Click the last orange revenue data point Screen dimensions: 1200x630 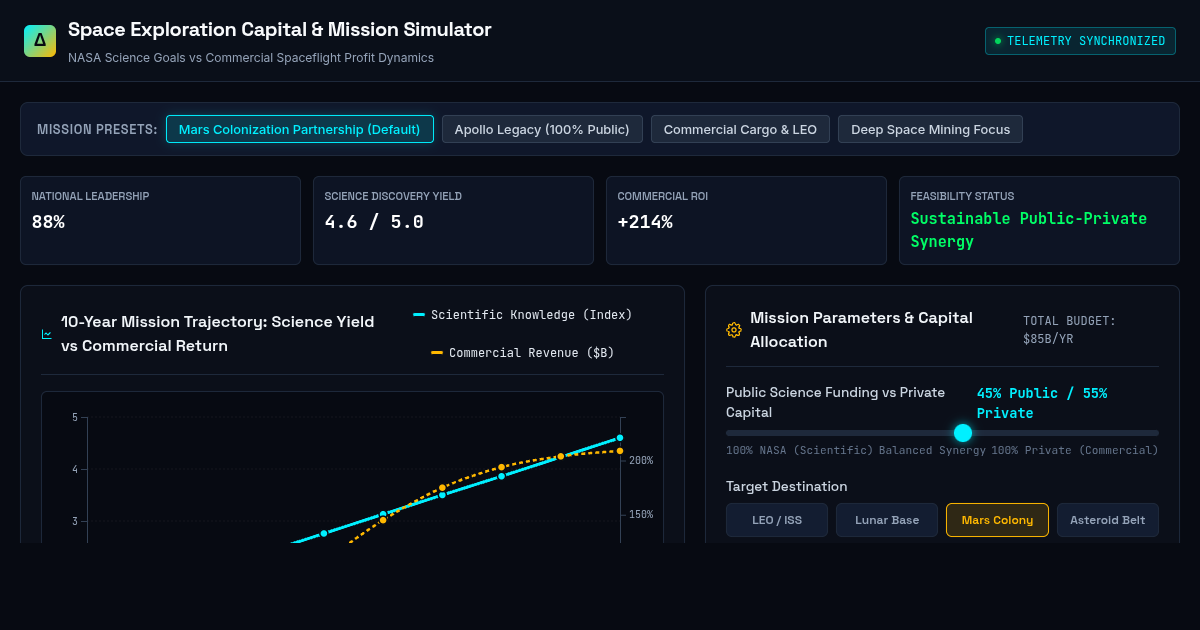pyautogui.click(x=620, y=451)
